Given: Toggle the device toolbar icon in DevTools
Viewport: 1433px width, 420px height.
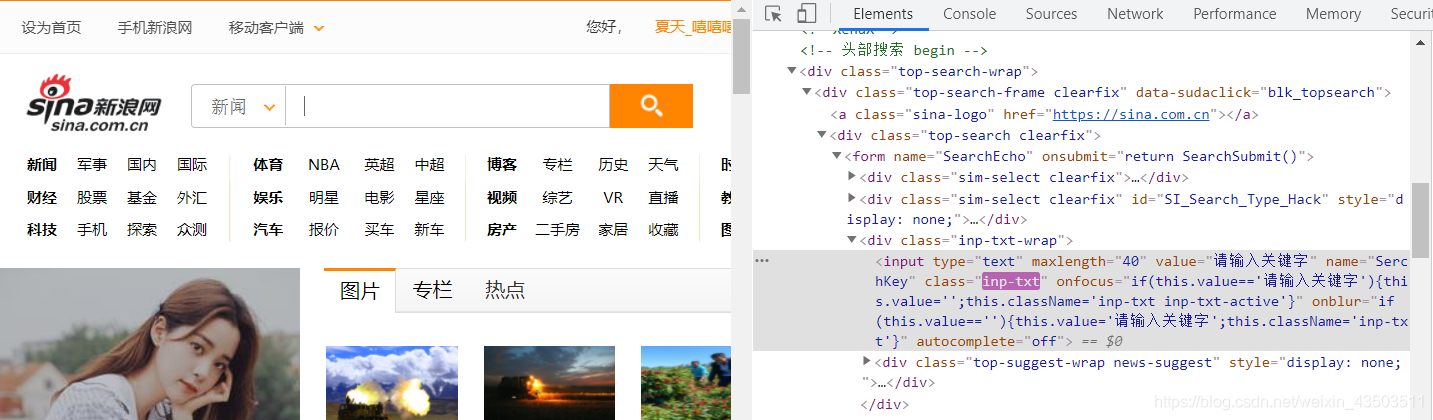Looking at the screenshot, I should tap(806, 14).
